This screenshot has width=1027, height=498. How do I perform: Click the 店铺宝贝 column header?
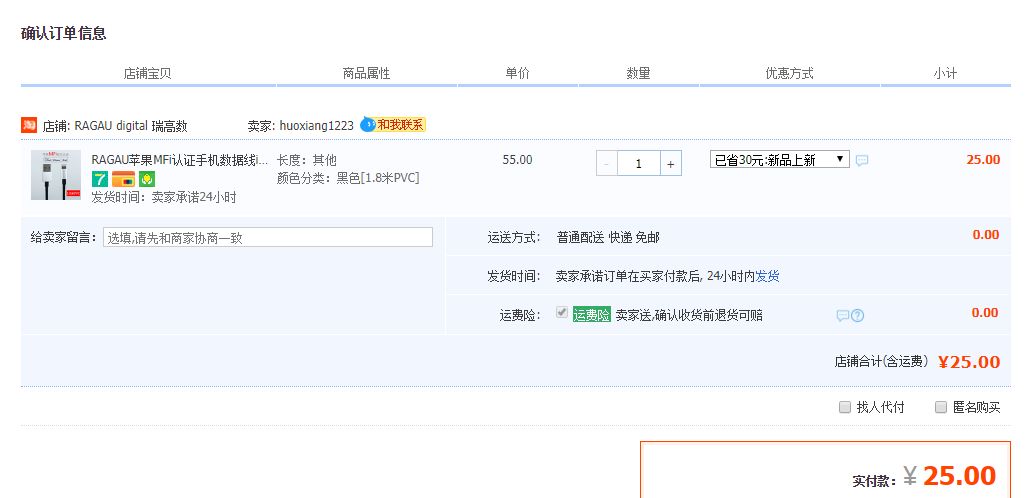[x=147, y=73]
